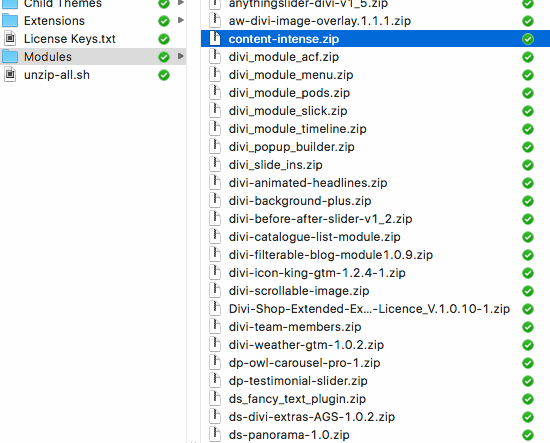Select ds_fancy_text_plugin.zip
The image size is (550, 443).
click(x=297, y=399)
